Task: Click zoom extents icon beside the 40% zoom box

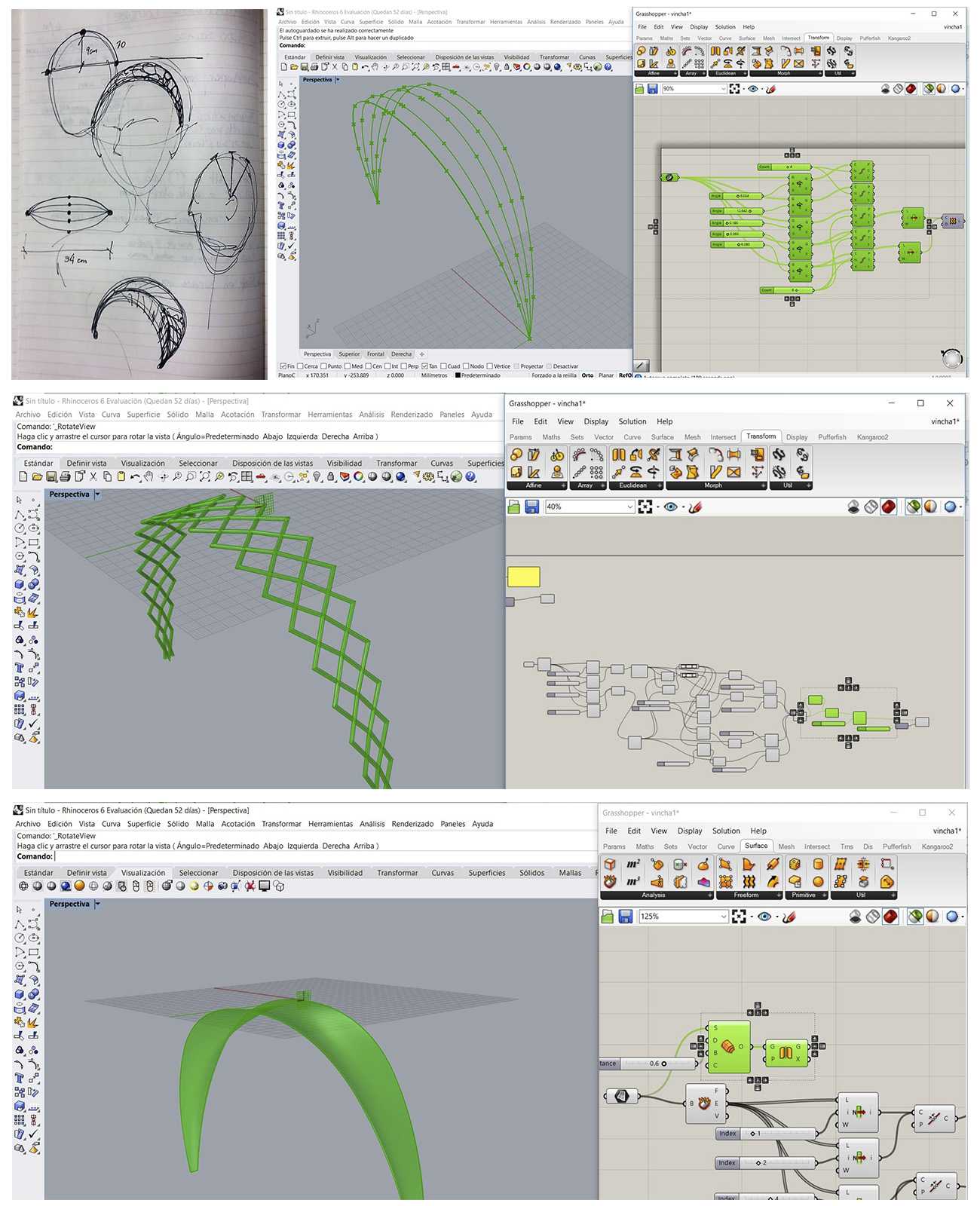Action: [645, 507]
